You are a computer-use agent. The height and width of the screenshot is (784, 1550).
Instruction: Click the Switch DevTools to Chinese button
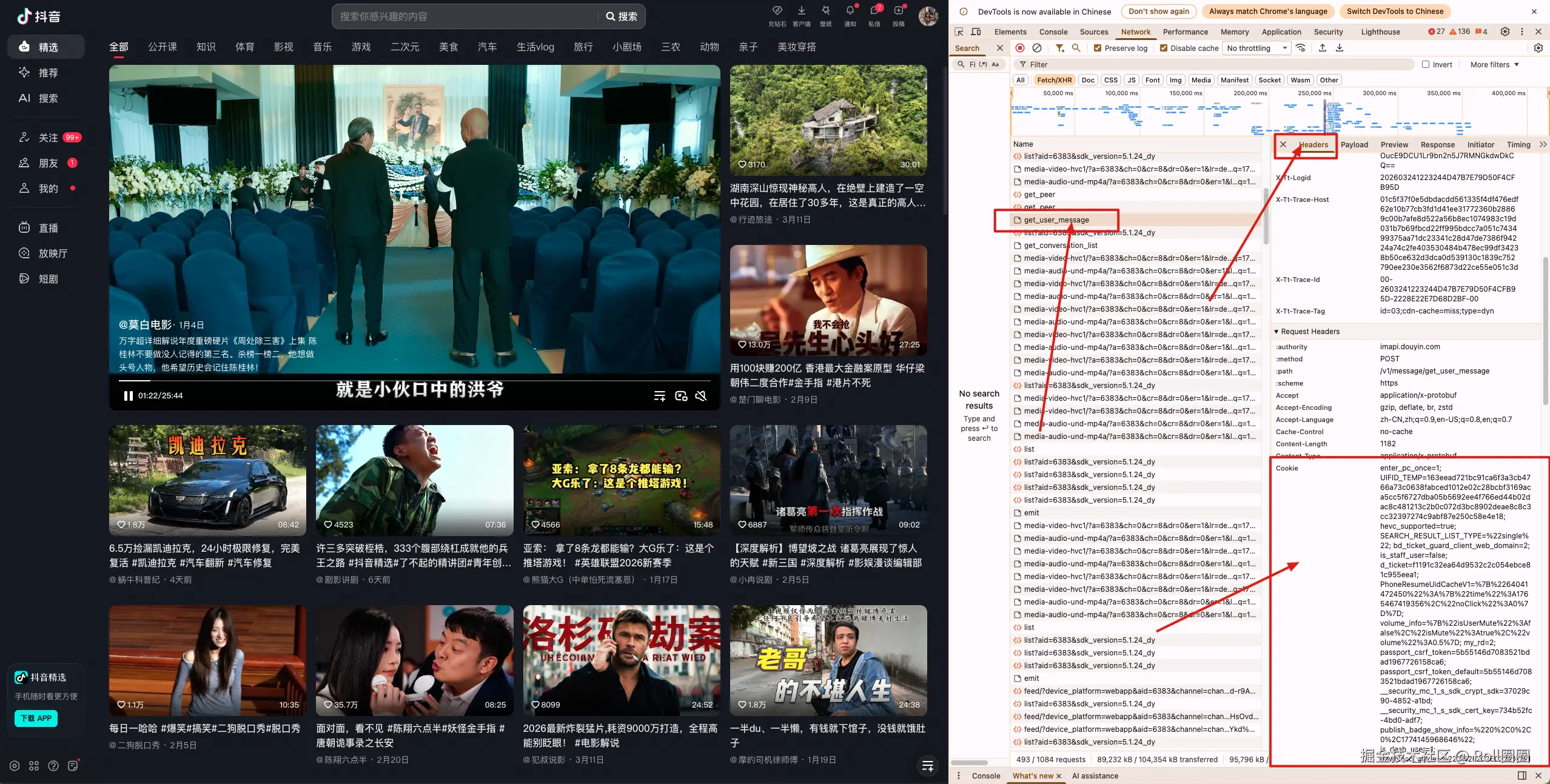[x=1395, y=12]
